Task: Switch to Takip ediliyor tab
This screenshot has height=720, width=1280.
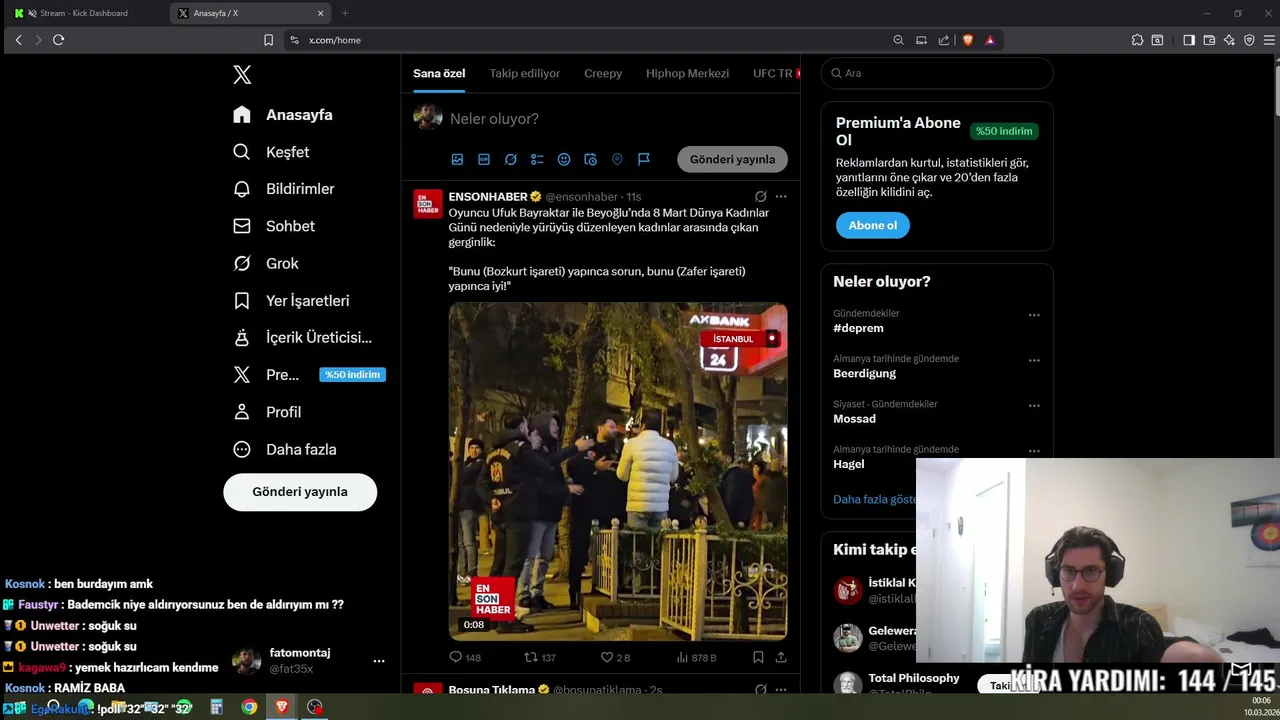Action: pyautogui.click(x=524, y=73)
